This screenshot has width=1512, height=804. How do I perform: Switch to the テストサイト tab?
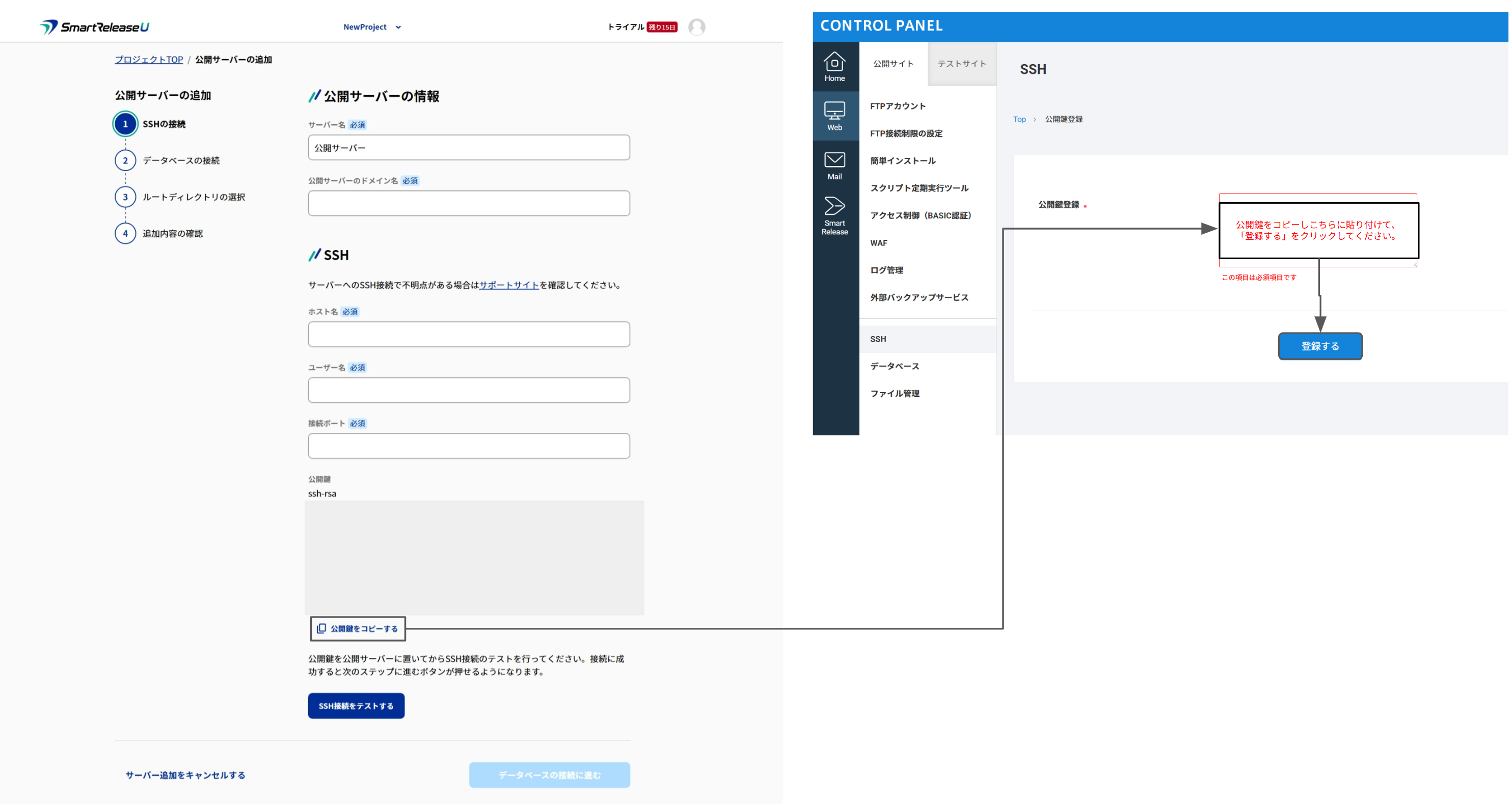[x=961, y=63]
